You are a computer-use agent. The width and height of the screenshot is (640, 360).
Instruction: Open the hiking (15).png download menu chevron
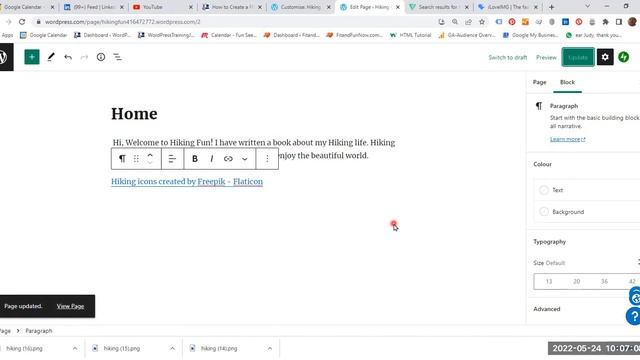172,348
